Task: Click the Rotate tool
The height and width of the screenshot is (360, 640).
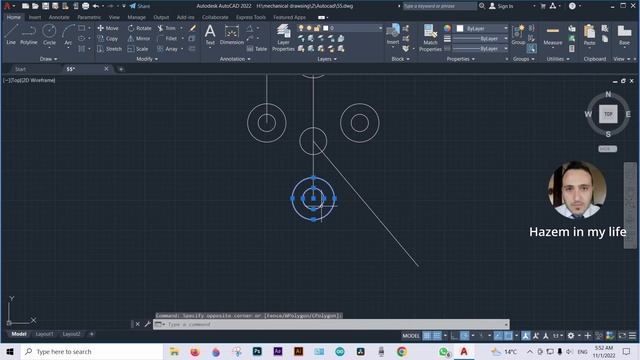Action: pyautogui.click(x=139, y=28)
